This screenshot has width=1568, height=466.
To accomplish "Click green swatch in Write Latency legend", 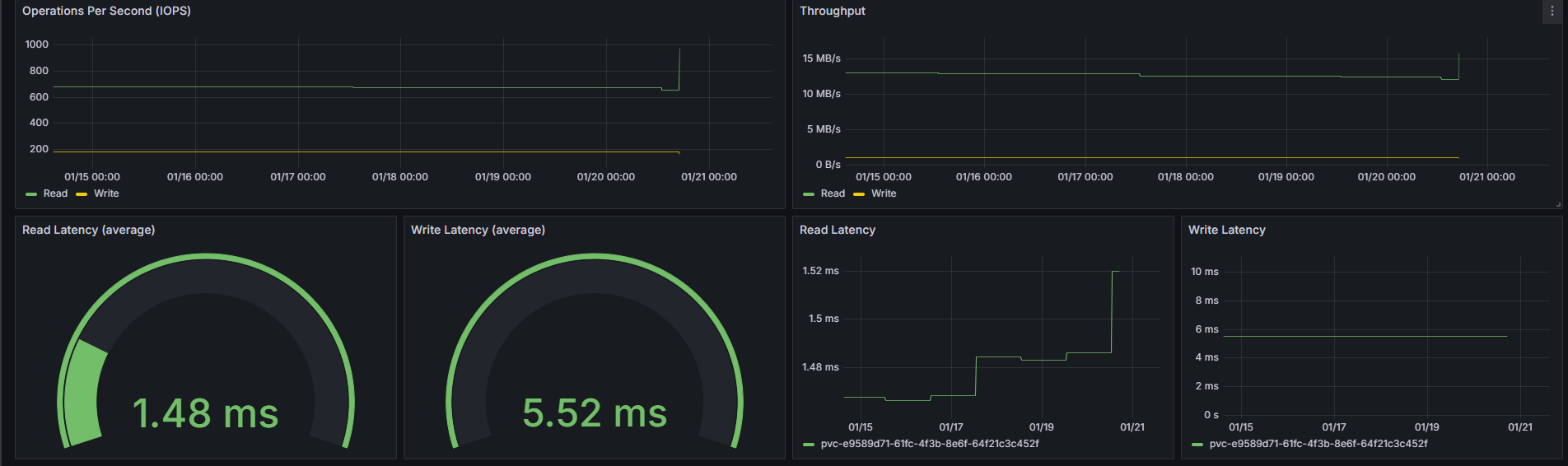I will tap(1197, 445).
